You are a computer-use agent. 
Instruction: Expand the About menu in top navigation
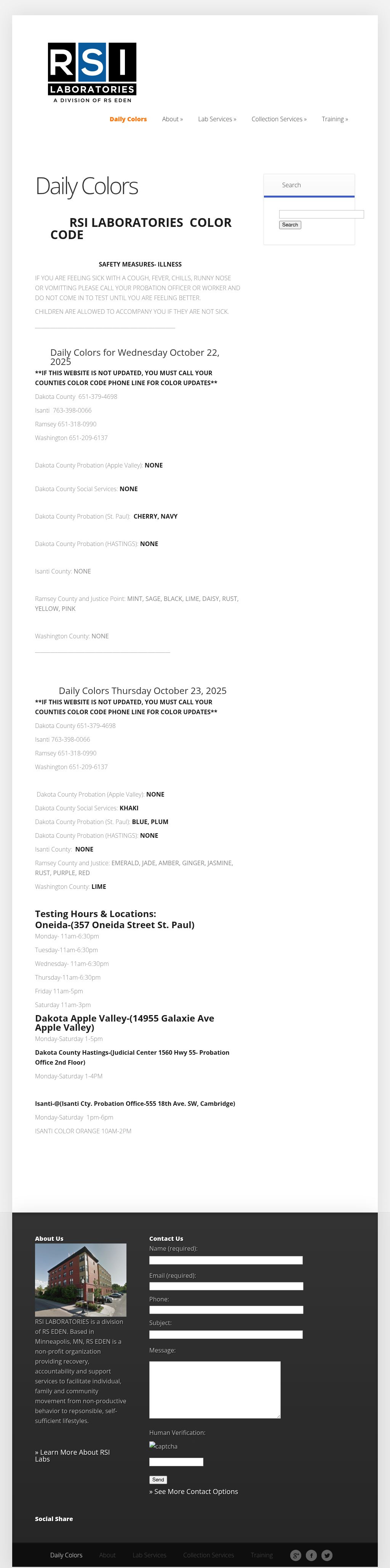[x=172, y=119]
